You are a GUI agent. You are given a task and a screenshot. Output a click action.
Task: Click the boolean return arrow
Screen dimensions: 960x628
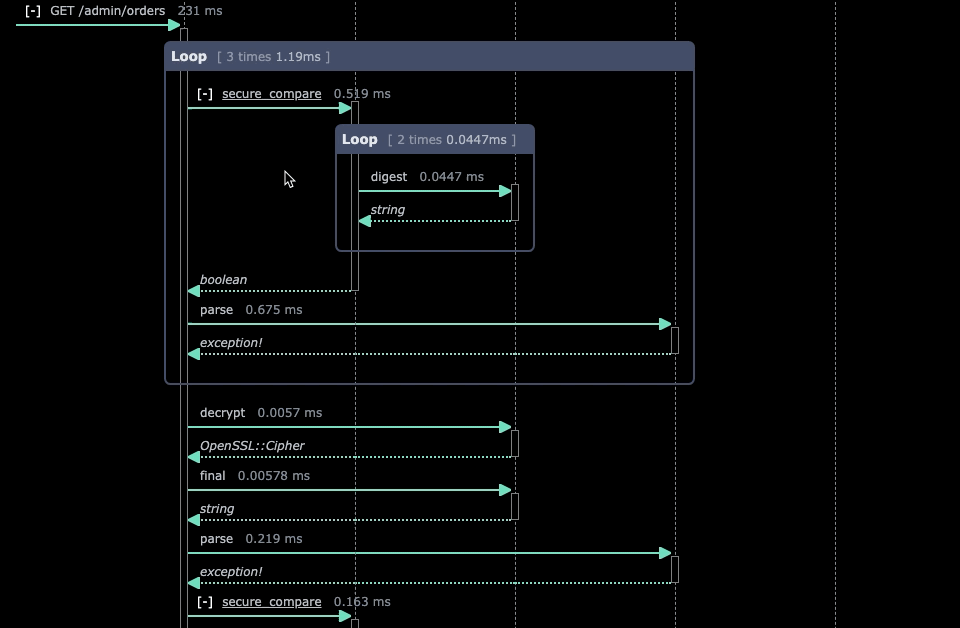click(x=270, y=290)
